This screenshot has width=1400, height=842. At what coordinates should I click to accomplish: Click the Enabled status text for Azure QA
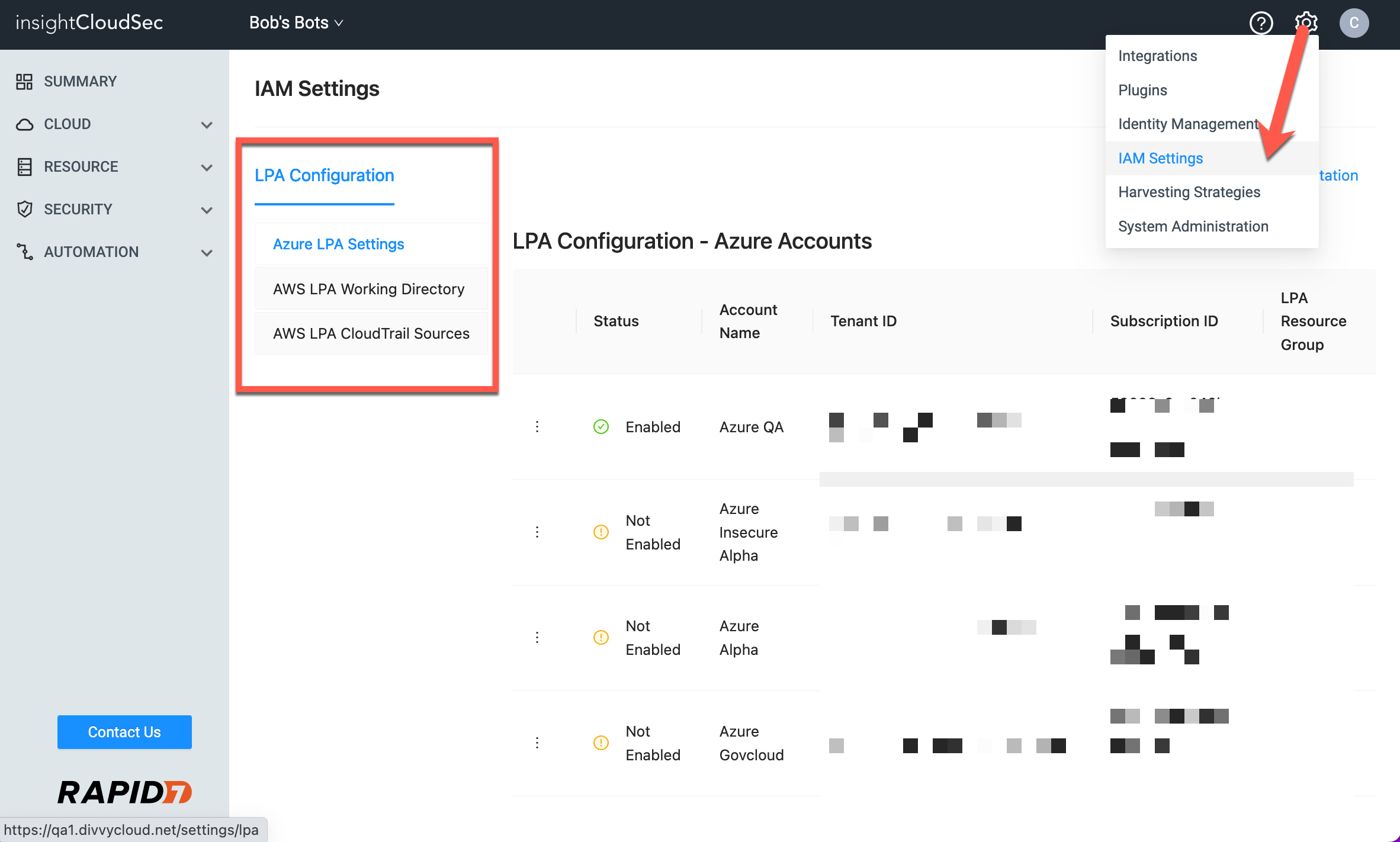point(653,427)
